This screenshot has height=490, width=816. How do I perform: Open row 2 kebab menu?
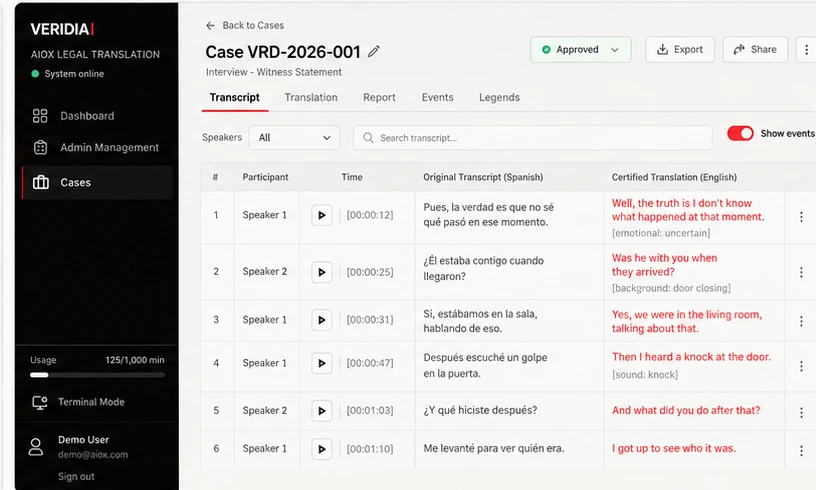point(801,272)
